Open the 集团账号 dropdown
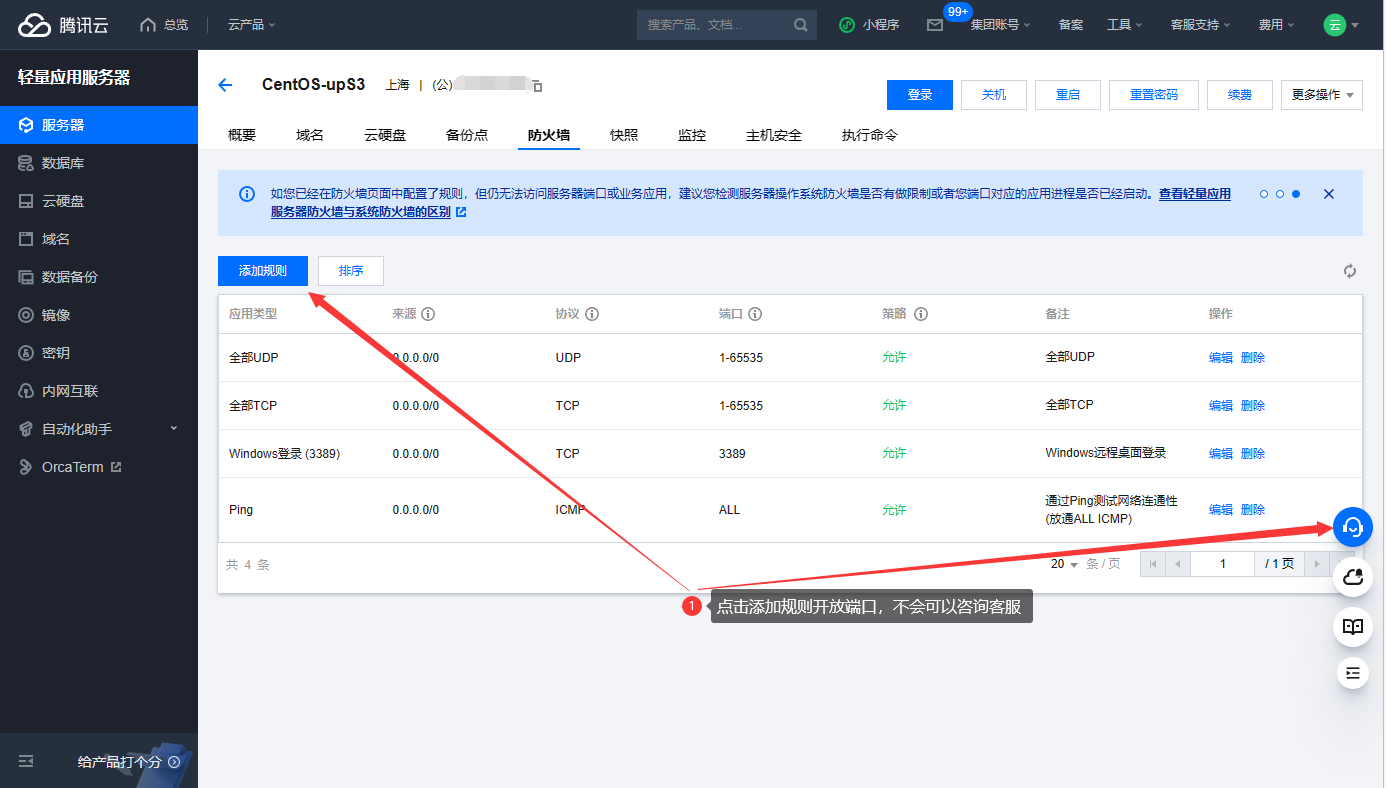The height and width of the screenshot is (788, 1386). [x=1001, y=24]
